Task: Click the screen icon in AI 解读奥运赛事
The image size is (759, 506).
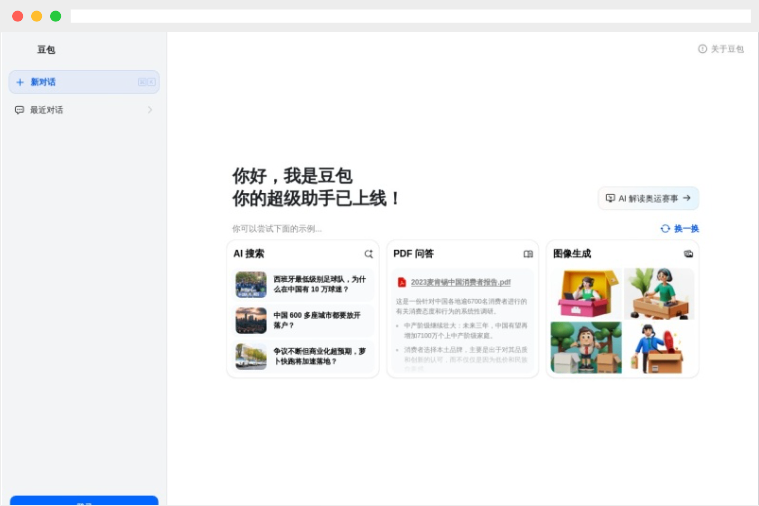Action: coord(610,198)
